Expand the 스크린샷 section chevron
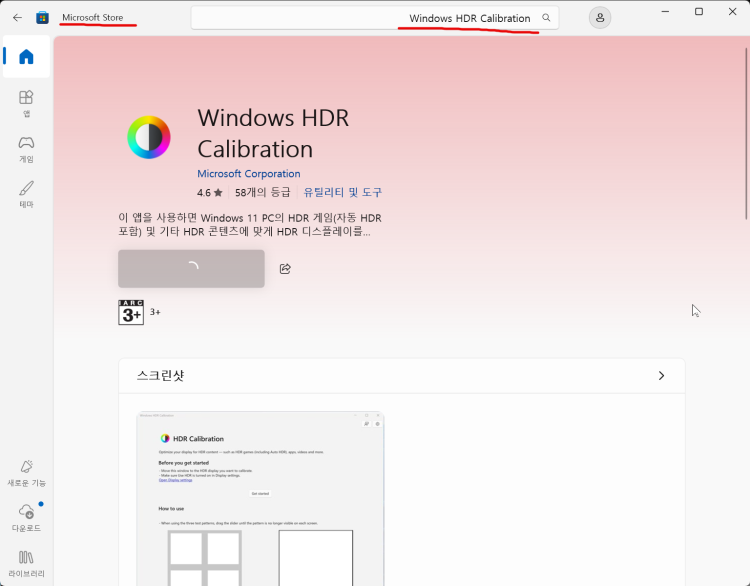This screenshot has height=586, width=750. coord(661,376)
